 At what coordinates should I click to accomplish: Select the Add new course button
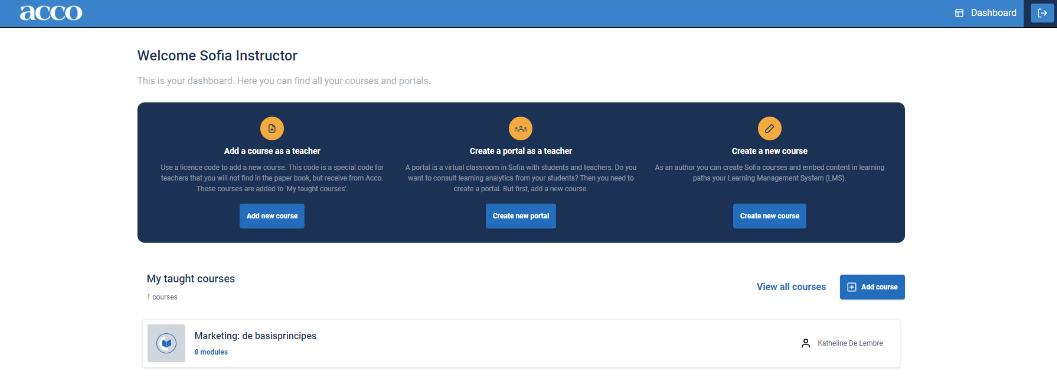pos(272,216)
